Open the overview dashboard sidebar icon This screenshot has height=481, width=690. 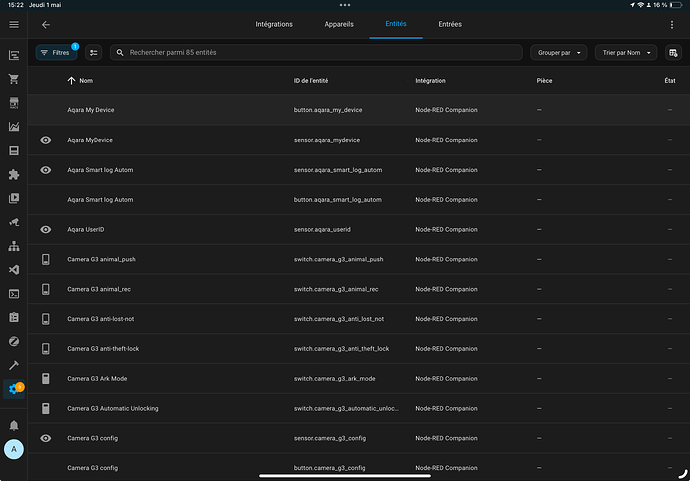(14, 55)
